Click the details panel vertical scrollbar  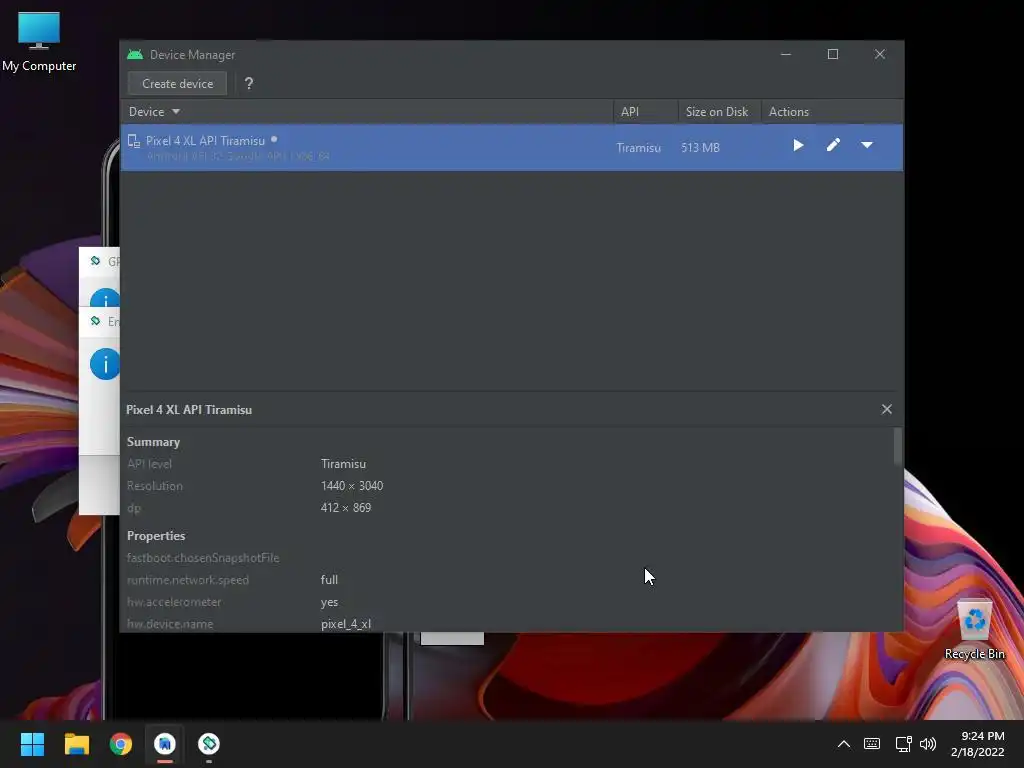pos(897,446)
